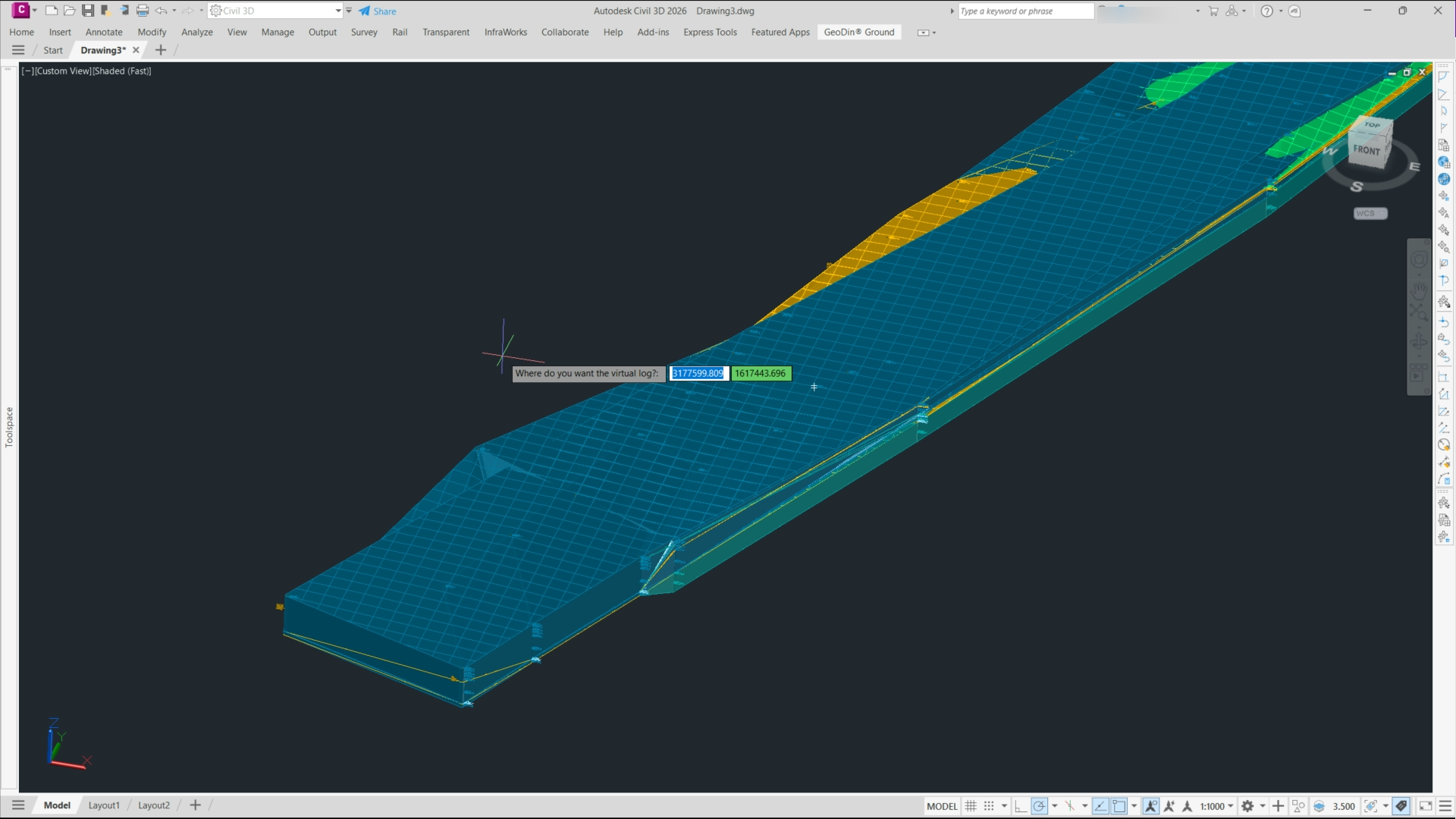Screen dimensions: 1456x819
Task: Click the Share button
Action: point(378,11)
